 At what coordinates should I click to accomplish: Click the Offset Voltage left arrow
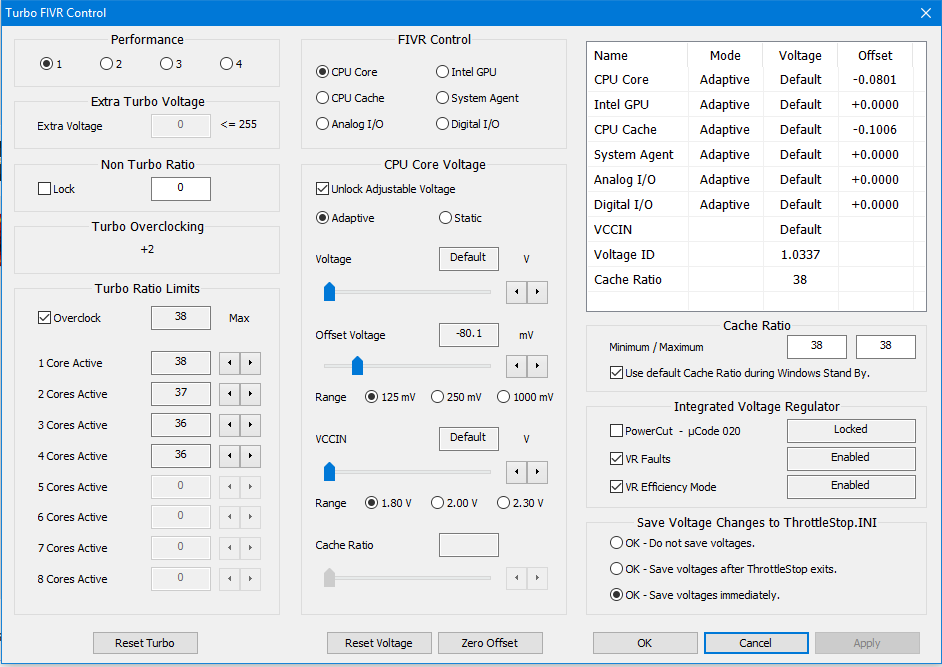(517, 366)
